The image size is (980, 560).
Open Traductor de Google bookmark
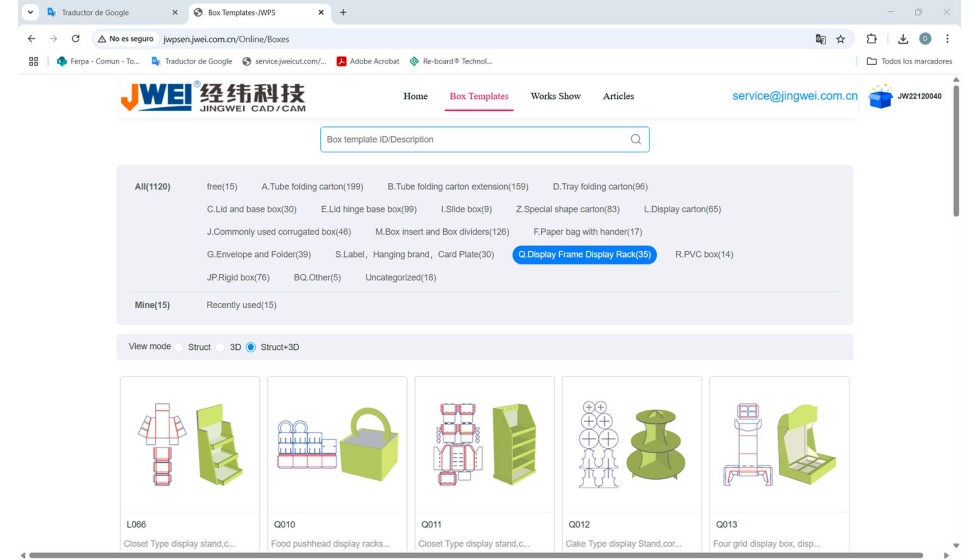192,61
